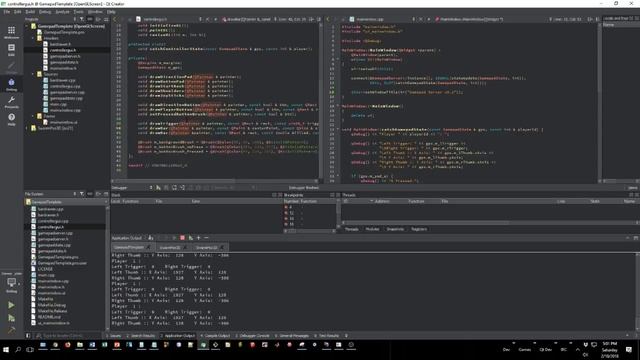
Task: Click the locator search input field
Action: pyautogui.click(x=67, y=336)
